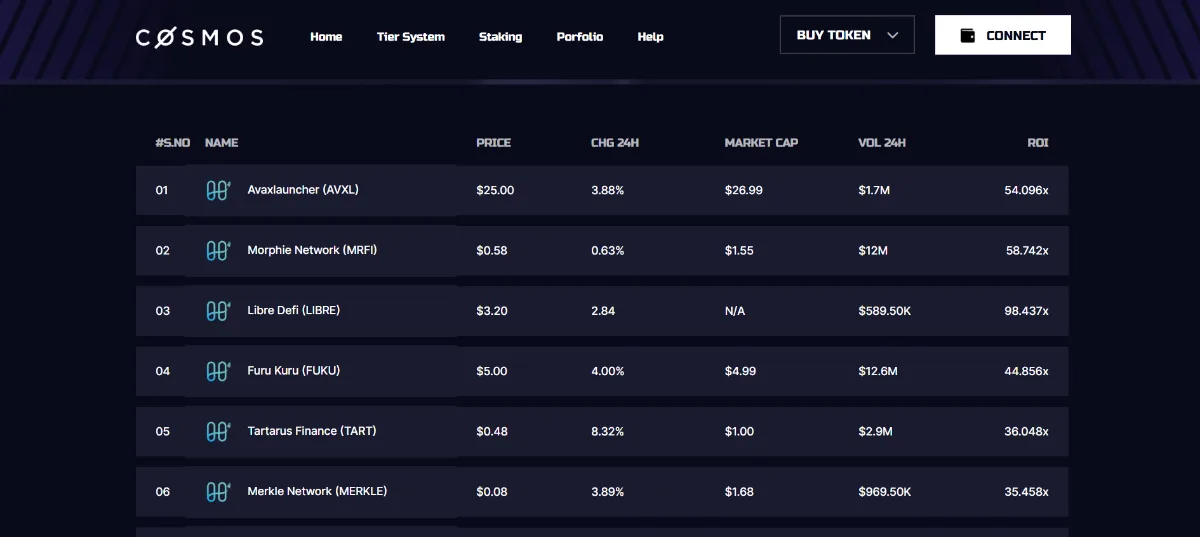Viewport: 1200px width, 537px height.
Task: Sort by the PRICE column header
Action: (494, 143)
